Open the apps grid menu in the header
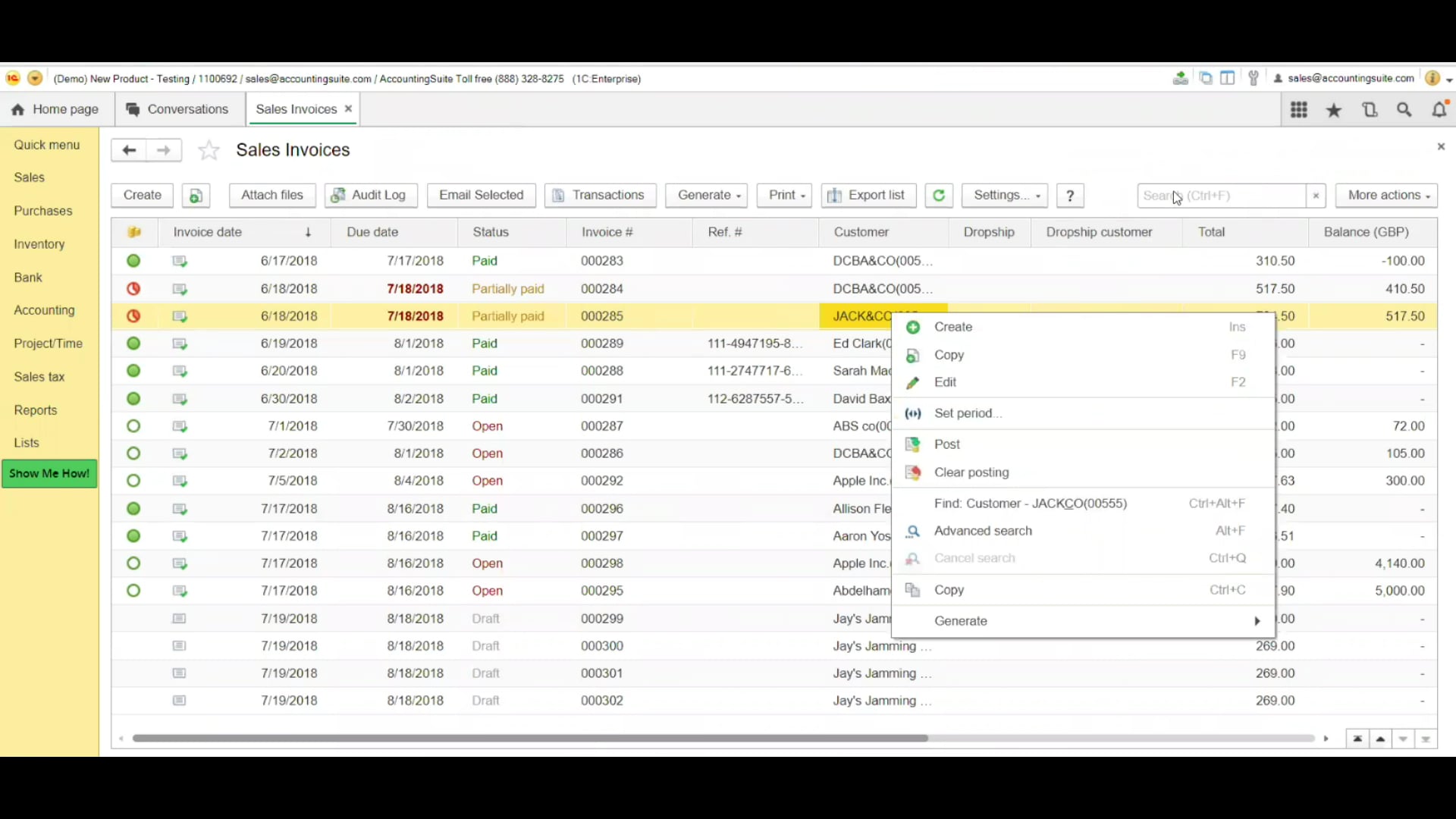The image size is (1456, 819). [1299, 109]
